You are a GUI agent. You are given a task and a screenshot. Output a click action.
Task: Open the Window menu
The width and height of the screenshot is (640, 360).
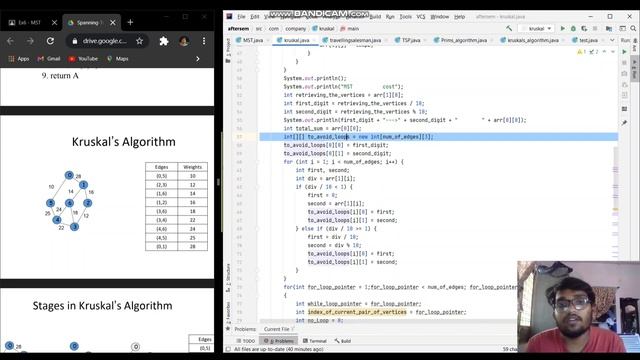440,17
